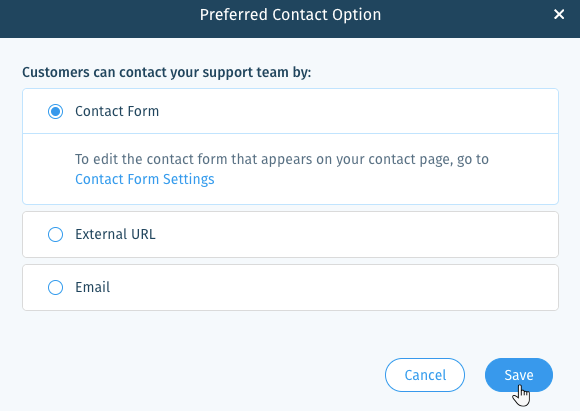
Task: Click the Cancel button
Action: point(425,375)
